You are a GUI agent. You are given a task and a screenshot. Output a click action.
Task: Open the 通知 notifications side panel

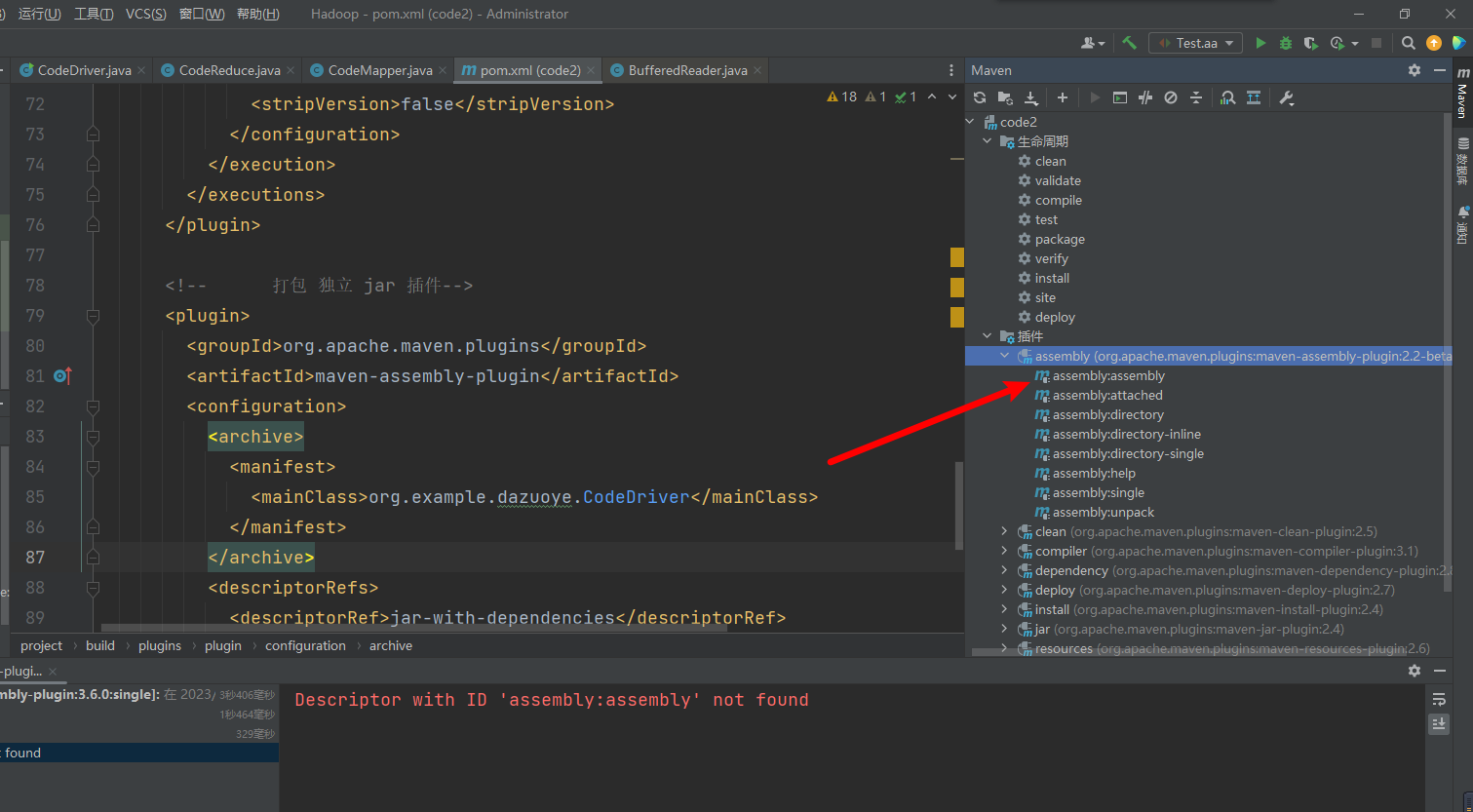[x=1461, y=225]
